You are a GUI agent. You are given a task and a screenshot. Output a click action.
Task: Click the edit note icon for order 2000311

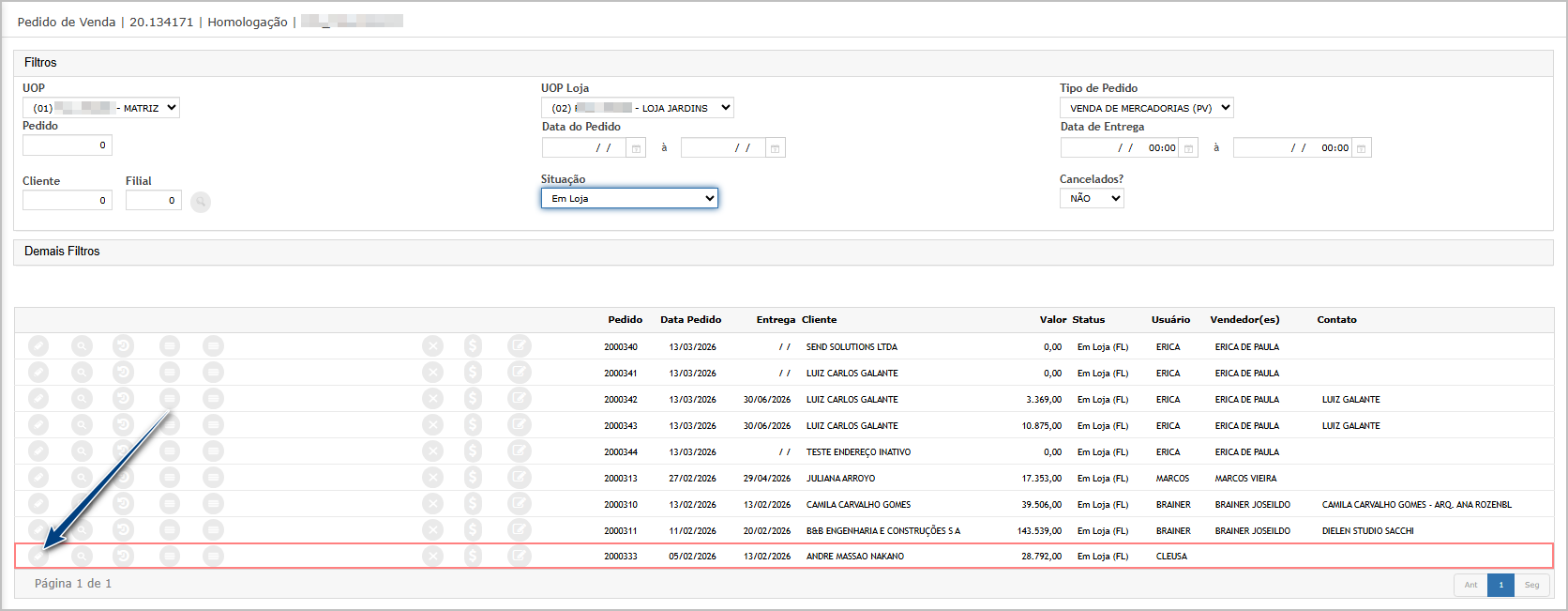click(x=519, y=530)
